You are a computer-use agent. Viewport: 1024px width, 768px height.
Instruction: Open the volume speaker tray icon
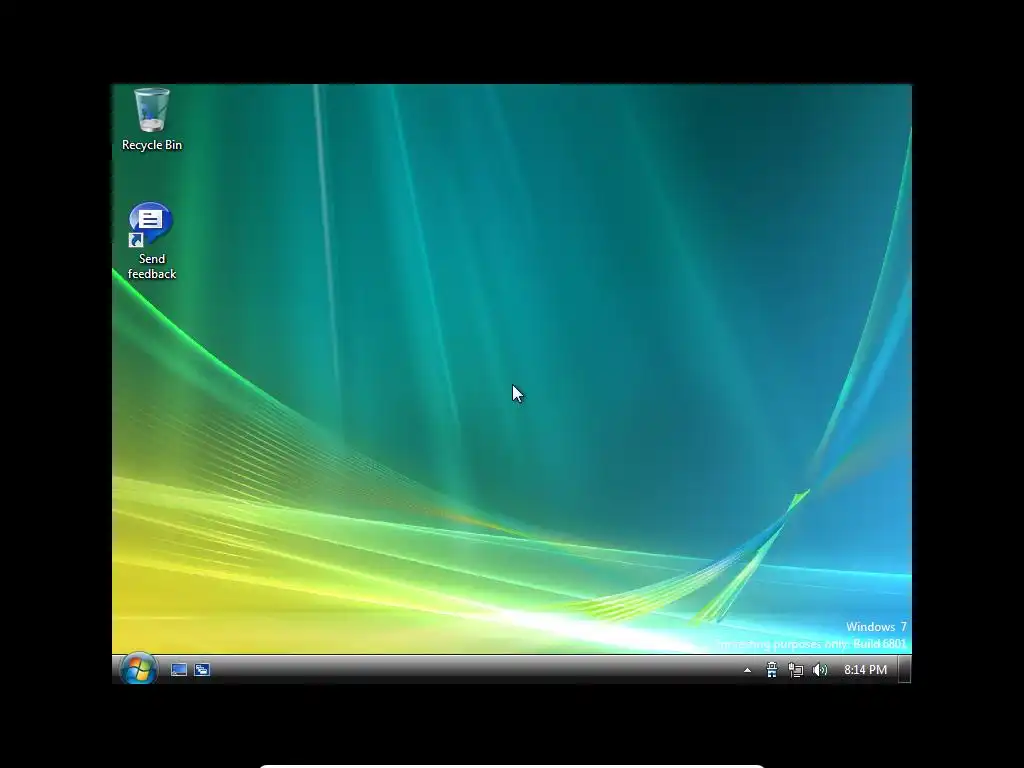[x=820, y=670]
